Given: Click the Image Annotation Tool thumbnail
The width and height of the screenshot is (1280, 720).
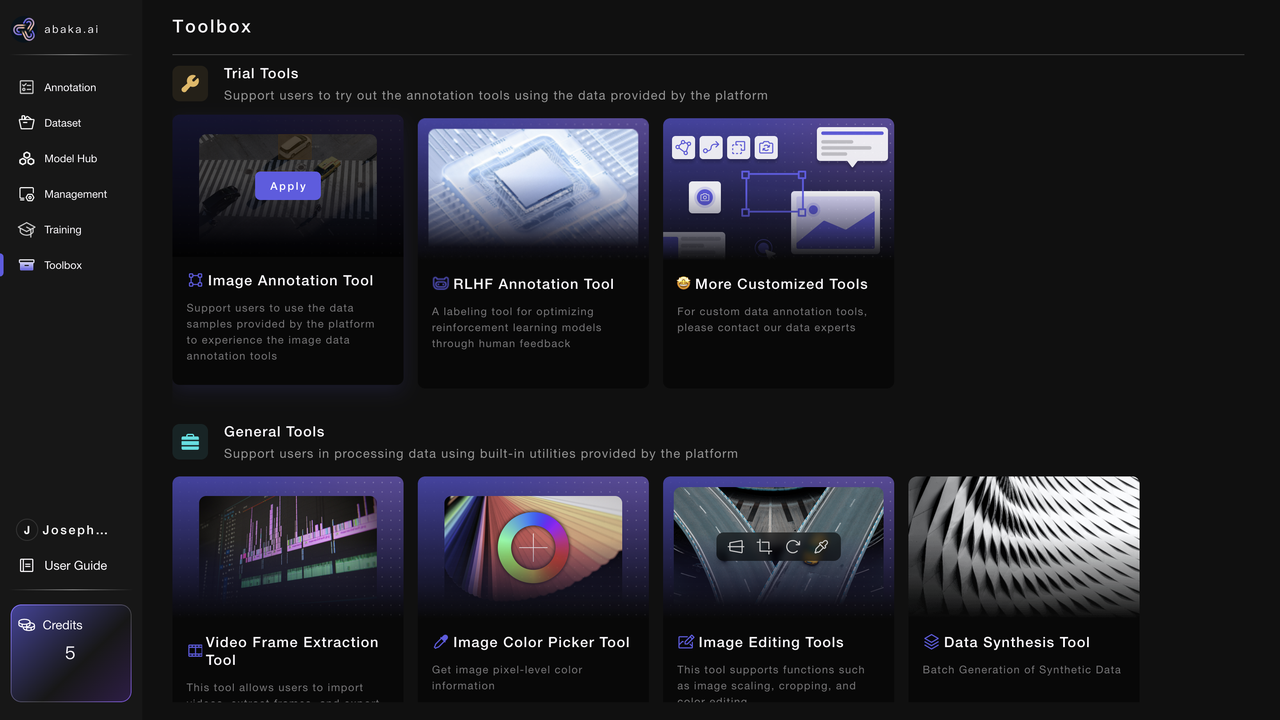Looking at the screenshot, I should pos(288,186).
